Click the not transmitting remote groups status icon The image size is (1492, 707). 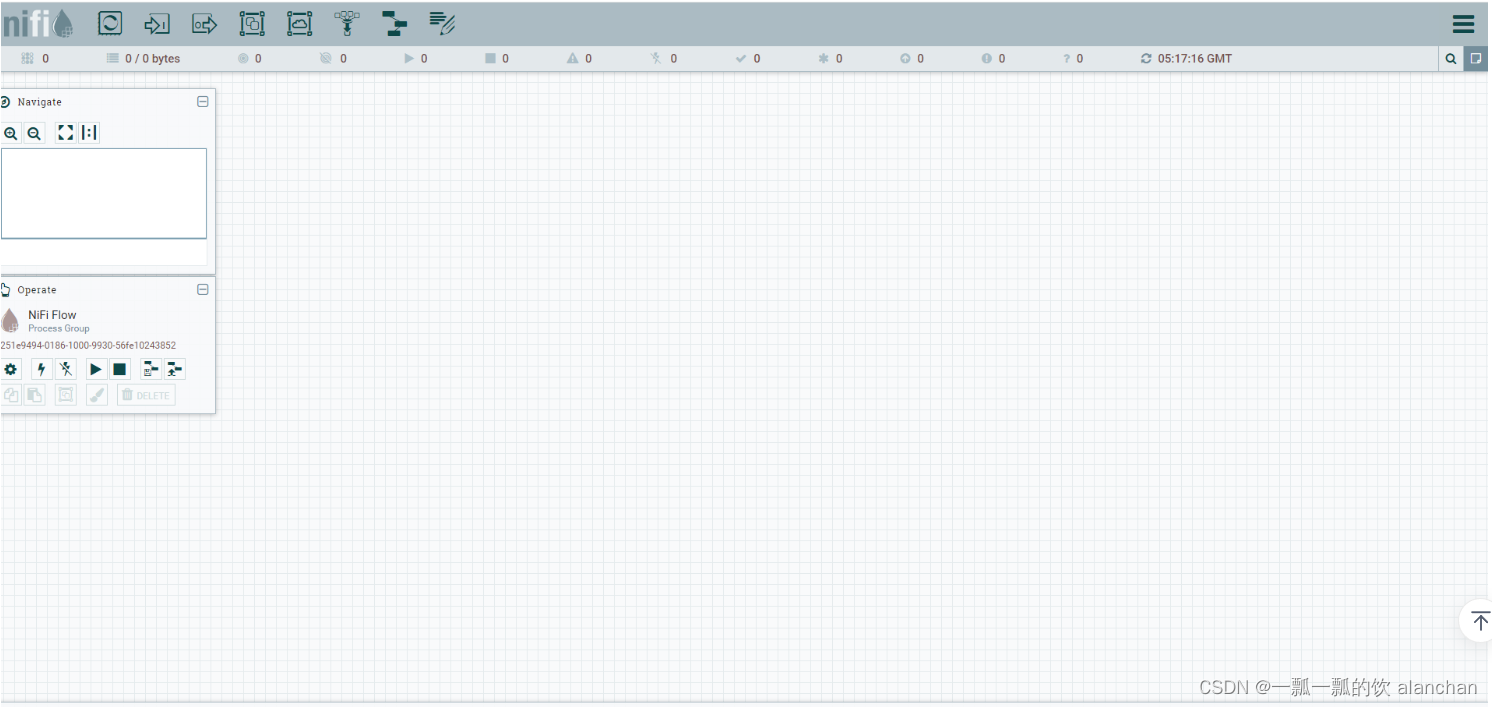pyautogui.click(x=325, y=59)
